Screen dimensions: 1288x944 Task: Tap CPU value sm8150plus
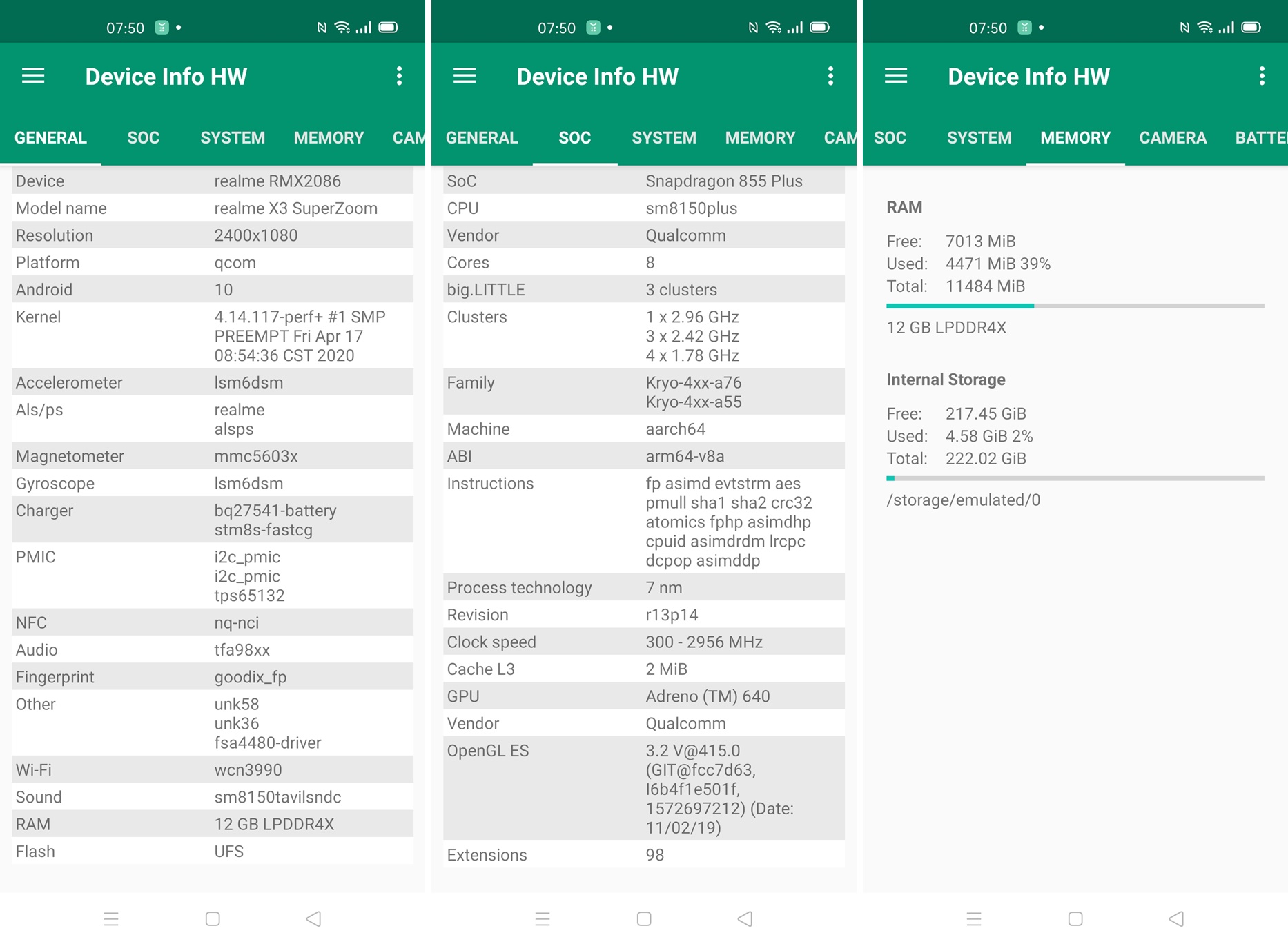click(692, 208)
